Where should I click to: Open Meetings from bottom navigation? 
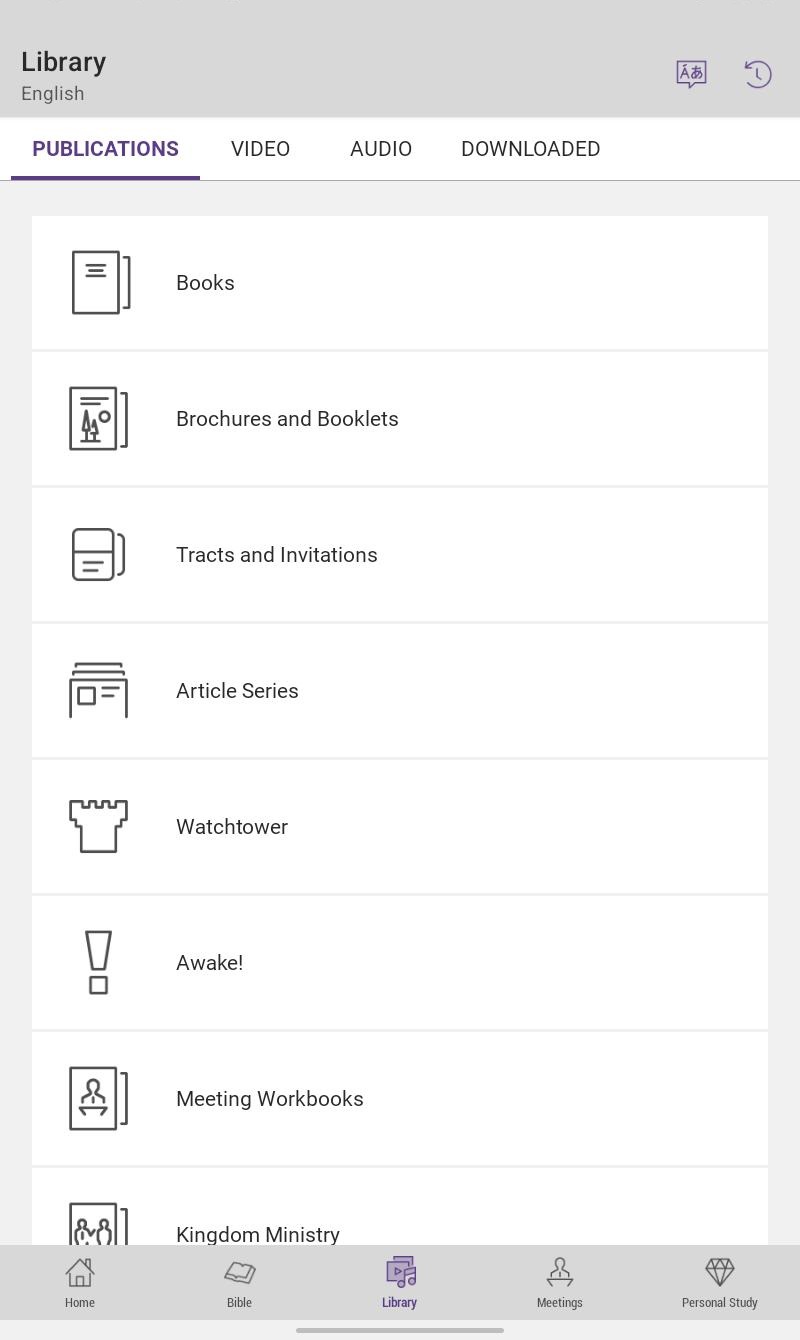(x=560, y=1283)
